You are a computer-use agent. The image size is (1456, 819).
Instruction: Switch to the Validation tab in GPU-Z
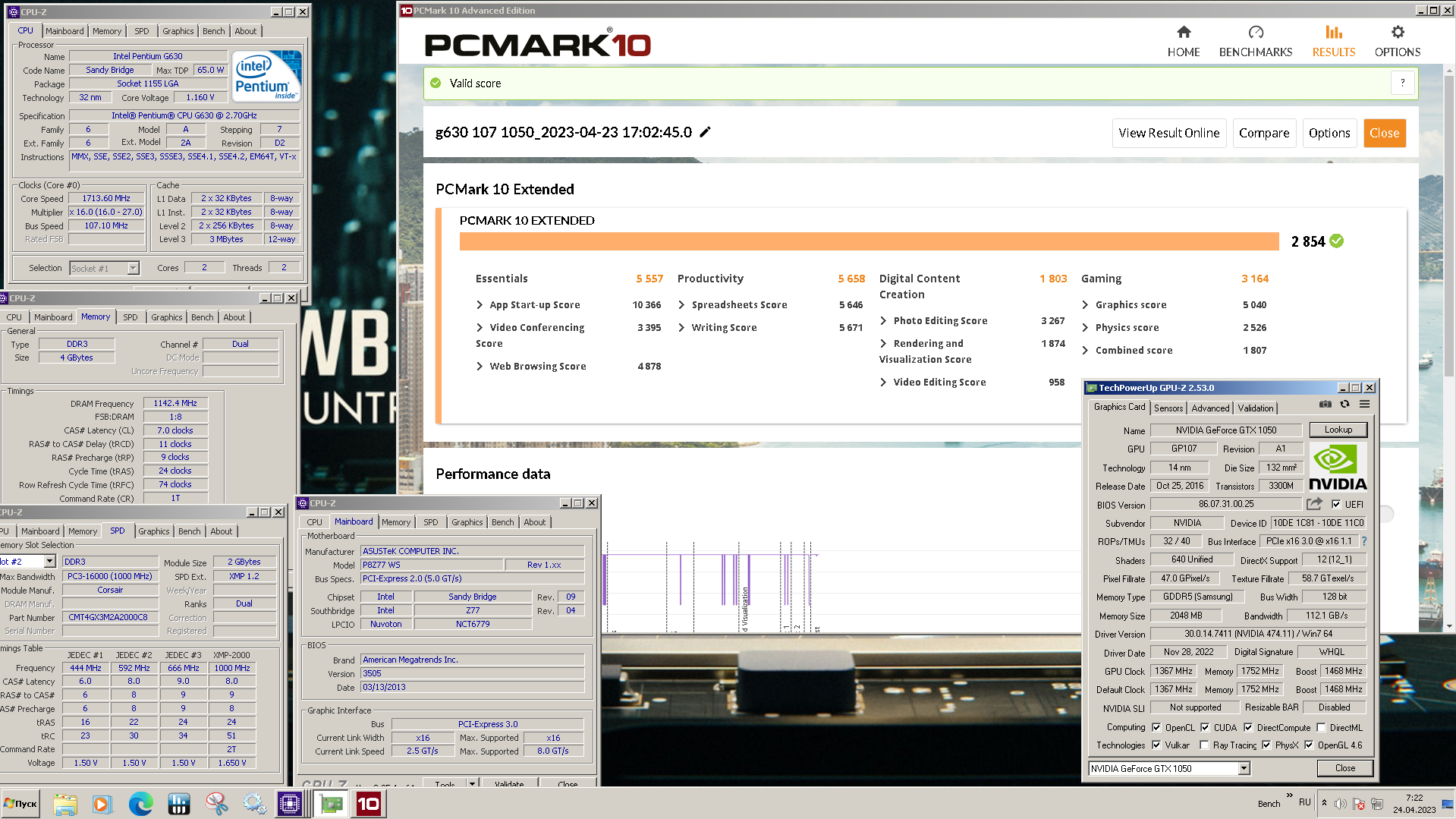(1256, 408)
